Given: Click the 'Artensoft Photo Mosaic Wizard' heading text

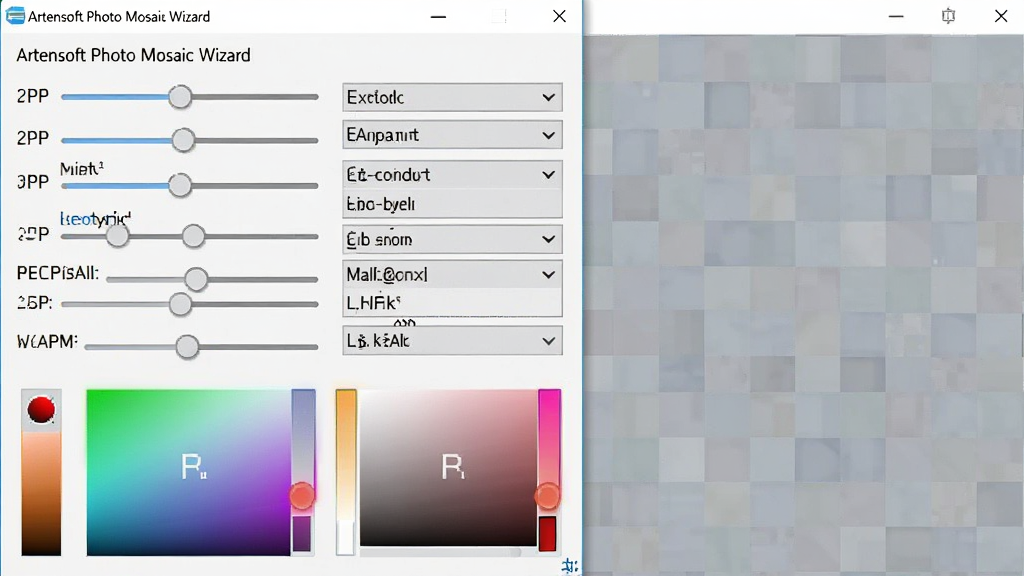Looking at the screenshot, I should (x=133, y=55).
